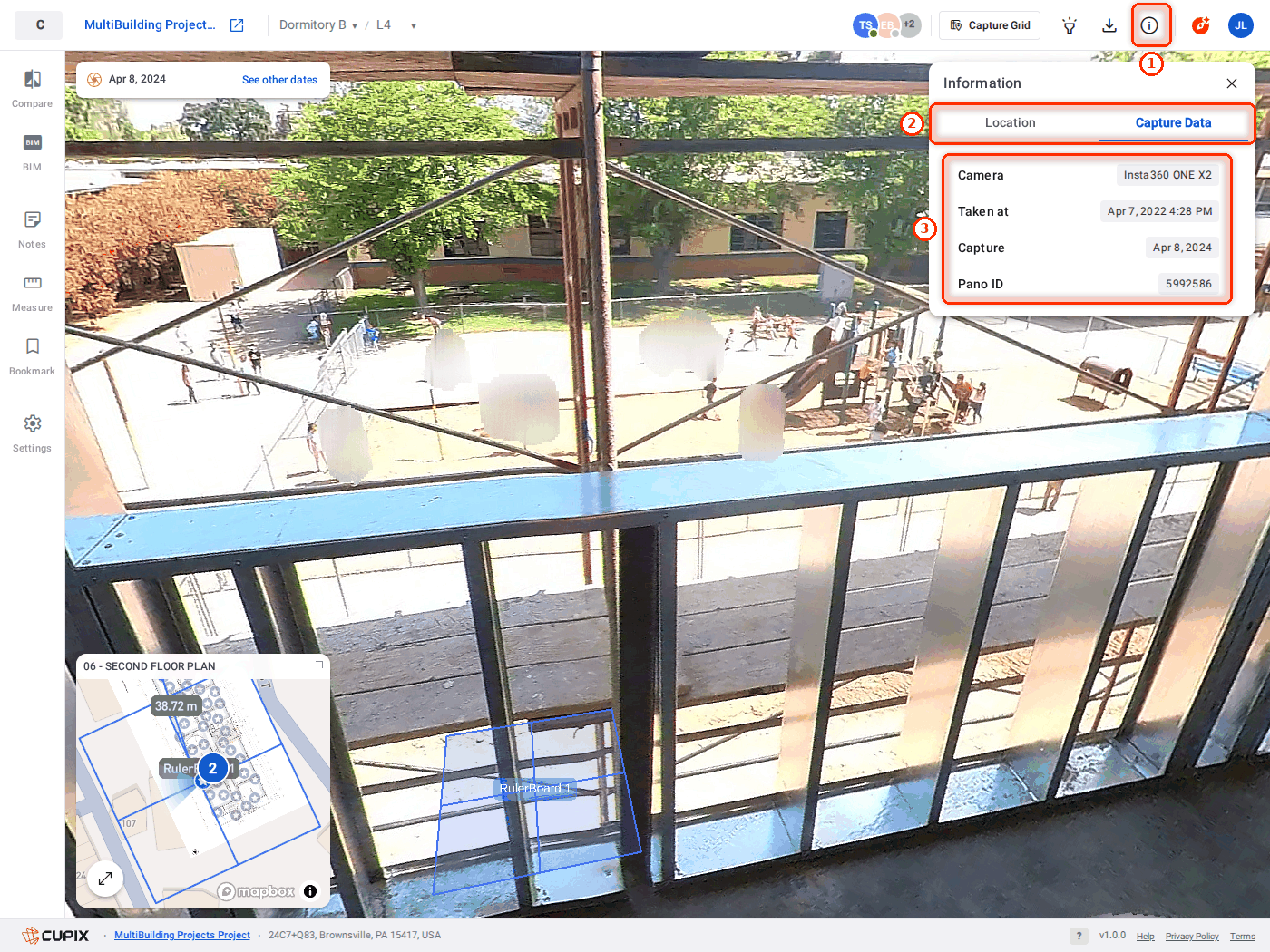Click the workspace C logo button
1270x952 pixels.
coord(39,25)
